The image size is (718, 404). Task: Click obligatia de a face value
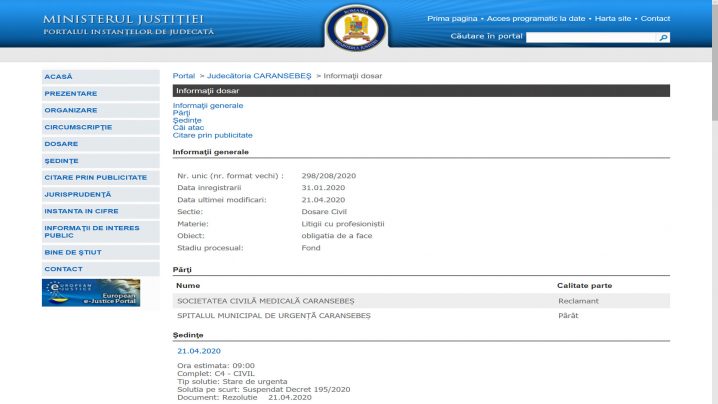[337, 236]
